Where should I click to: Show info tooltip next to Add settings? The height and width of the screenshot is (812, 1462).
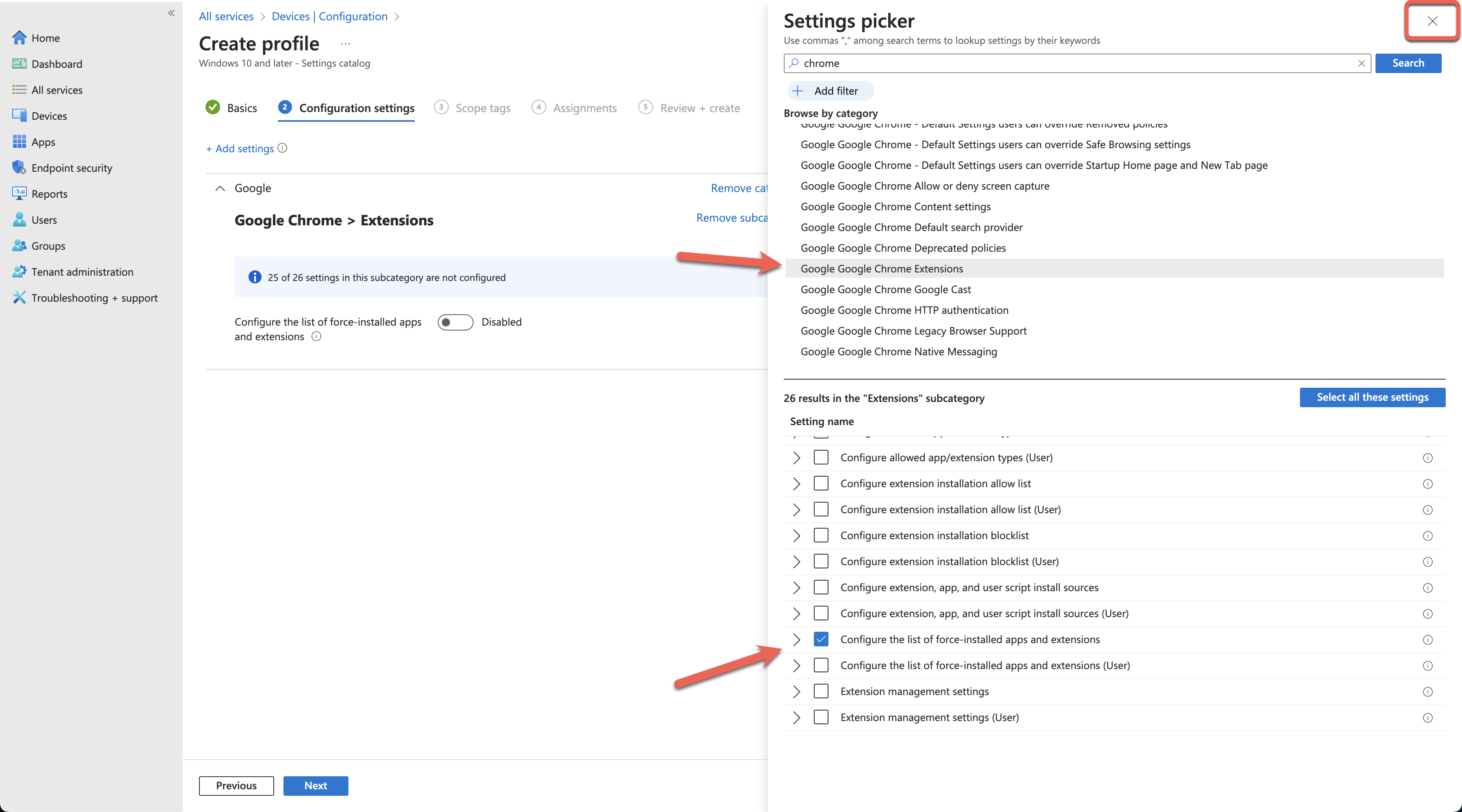coord(282,148)
